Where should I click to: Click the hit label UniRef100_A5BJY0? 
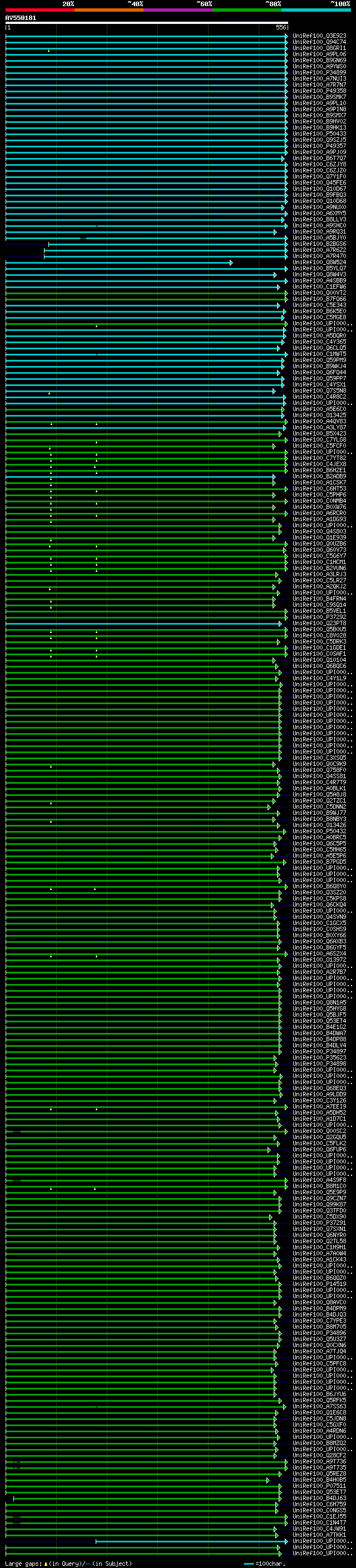pyautogui.click(x=319, y=238)
